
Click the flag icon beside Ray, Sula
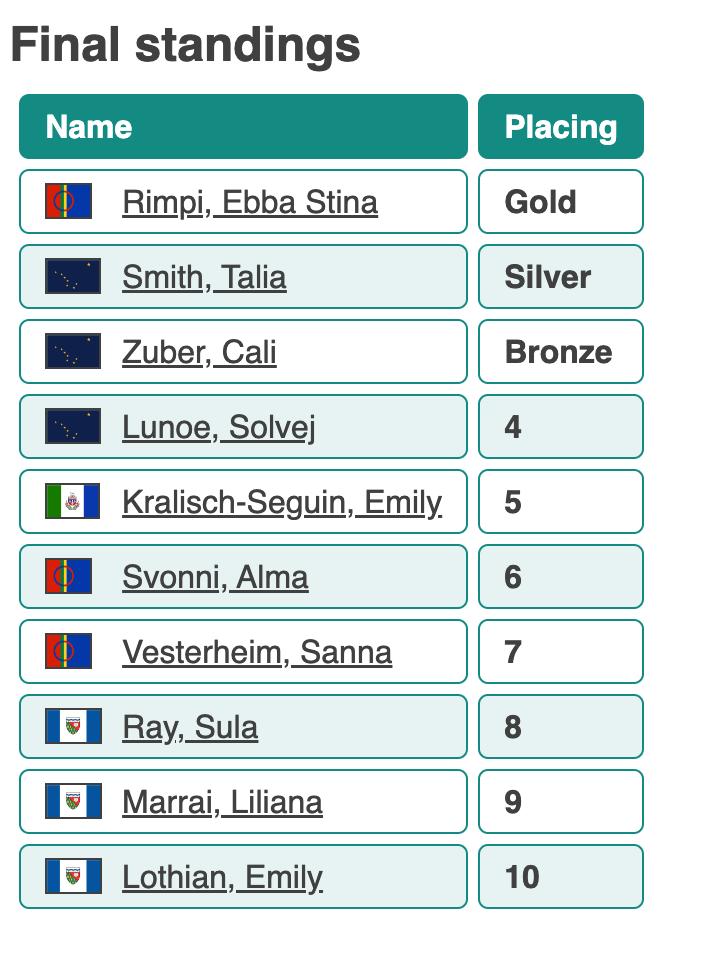[x=73, y=726]
